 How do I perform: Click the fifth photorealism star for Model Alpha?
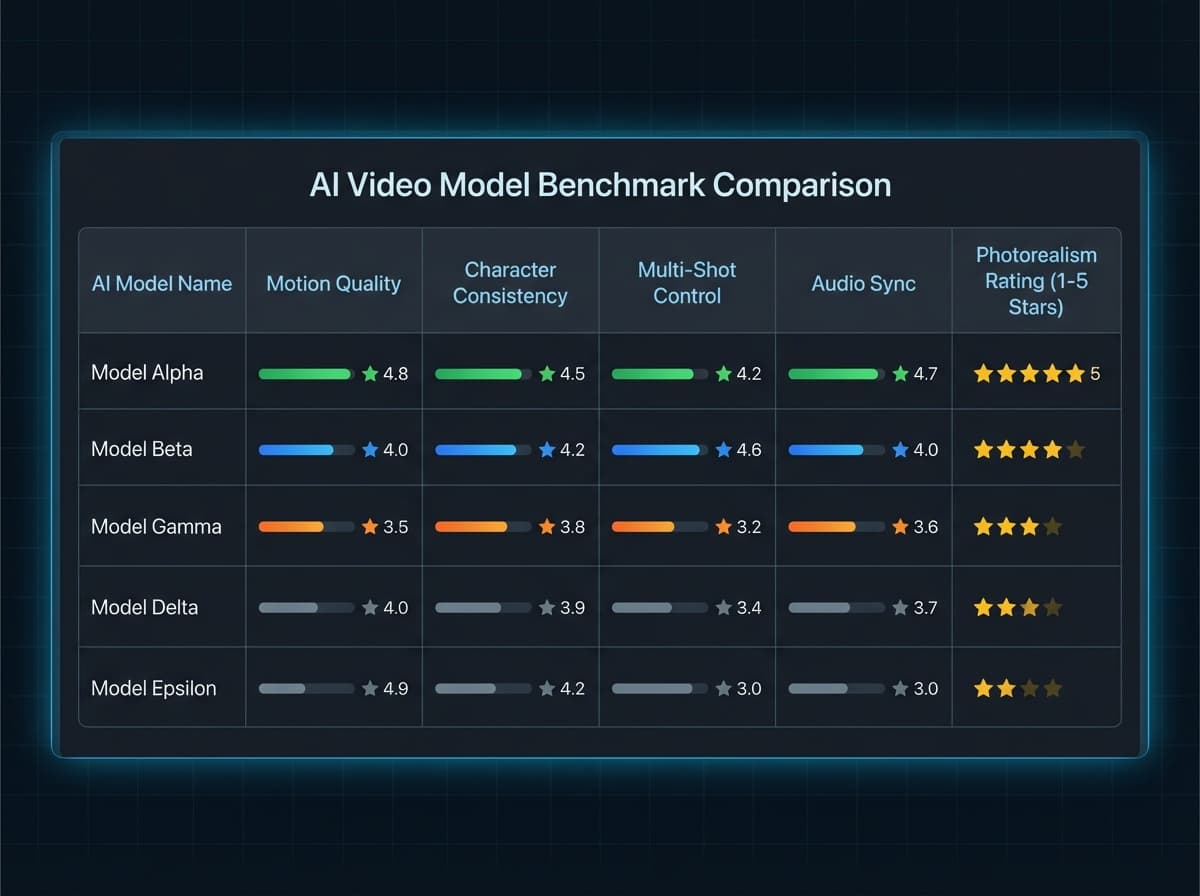tap(1076, 372)
